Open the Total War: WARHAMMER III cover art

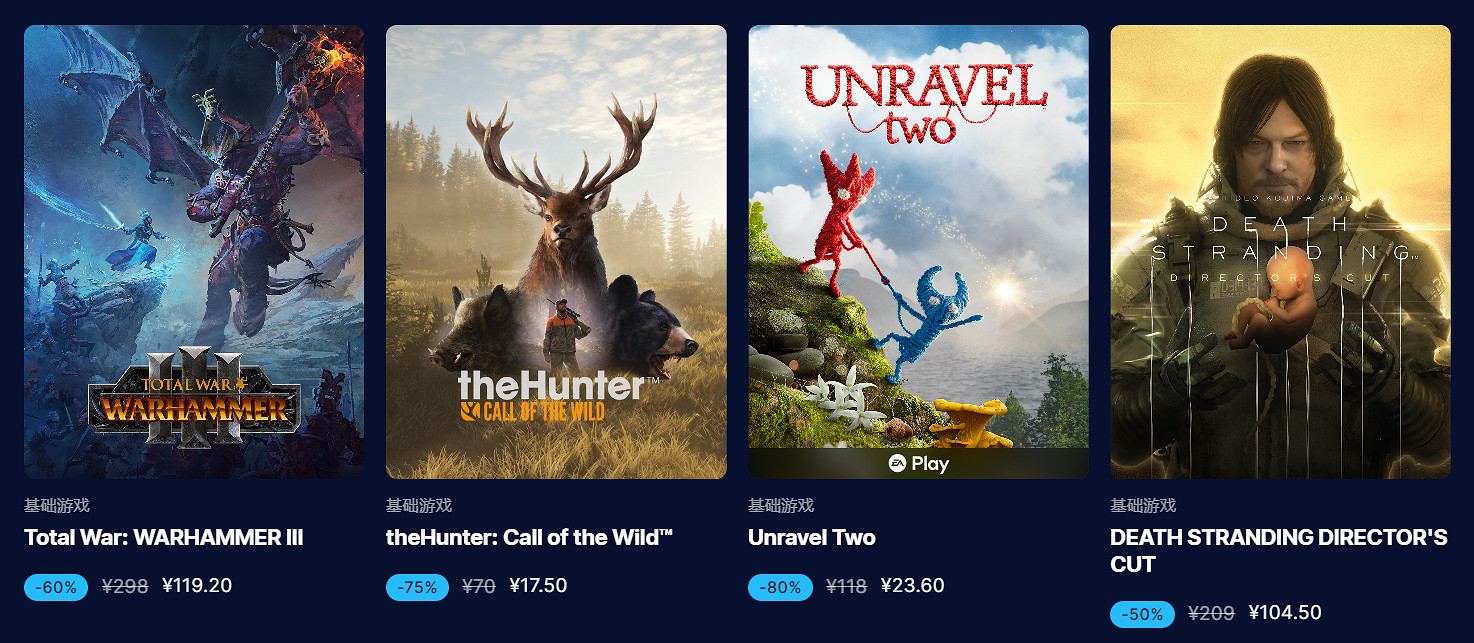pyautogui.click(x=194, y=252)
